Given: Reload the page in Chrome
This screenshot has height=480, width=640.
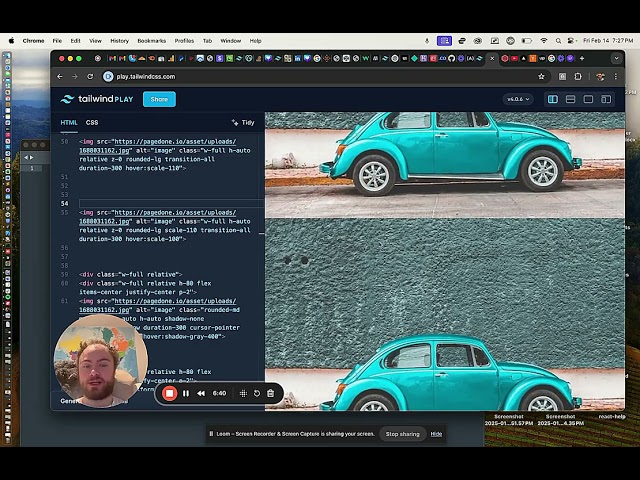Looking at the screenshot, I should [90, 76].
